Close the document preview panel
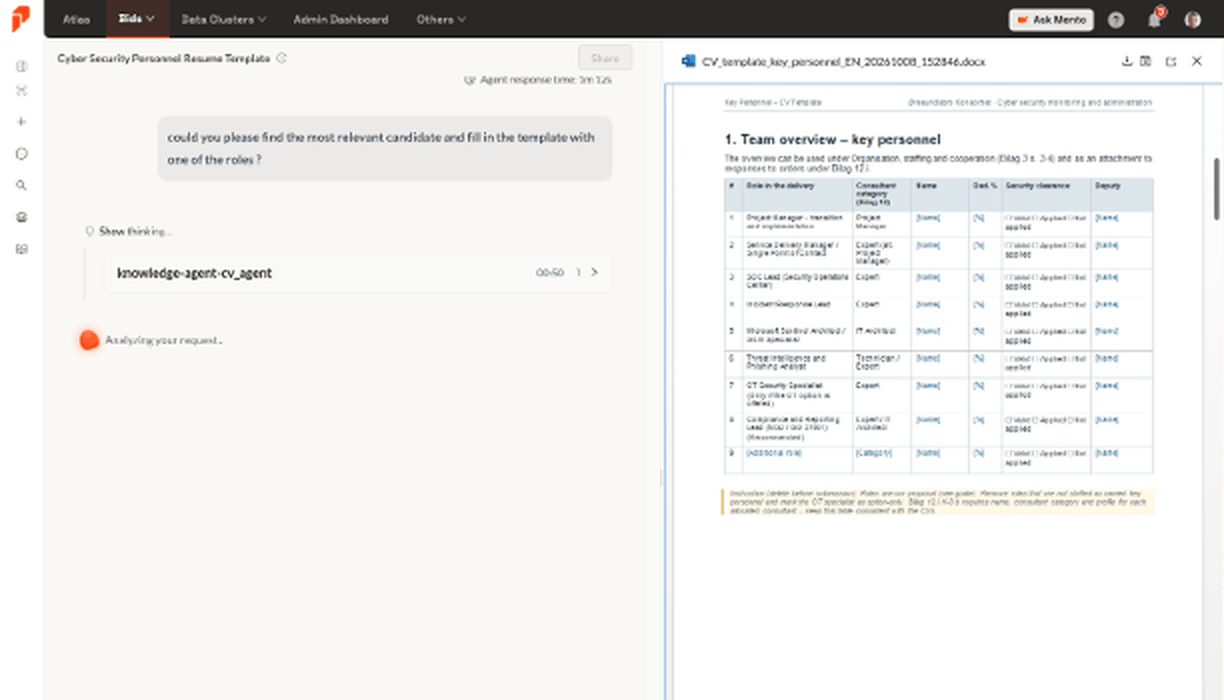 (x=1197, y=62)
